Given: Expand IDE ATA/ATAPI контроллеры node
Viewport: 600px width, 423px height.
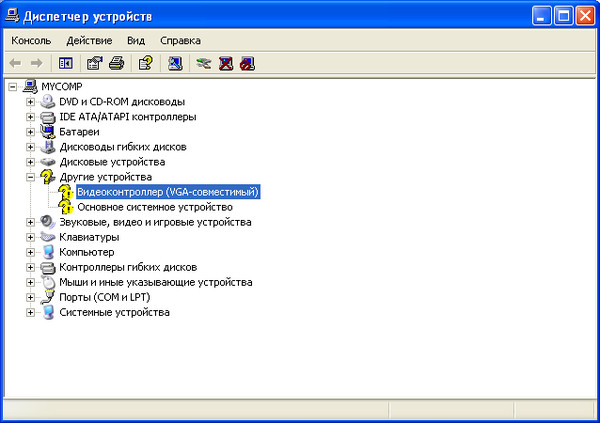Looking at the screenshot, I should click(30, 117).
